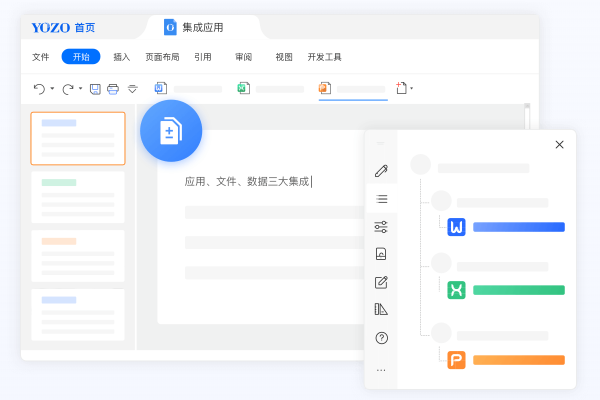Select the pencil edit tool in side panel
The image size is (600, 400).
coord(381,171)
